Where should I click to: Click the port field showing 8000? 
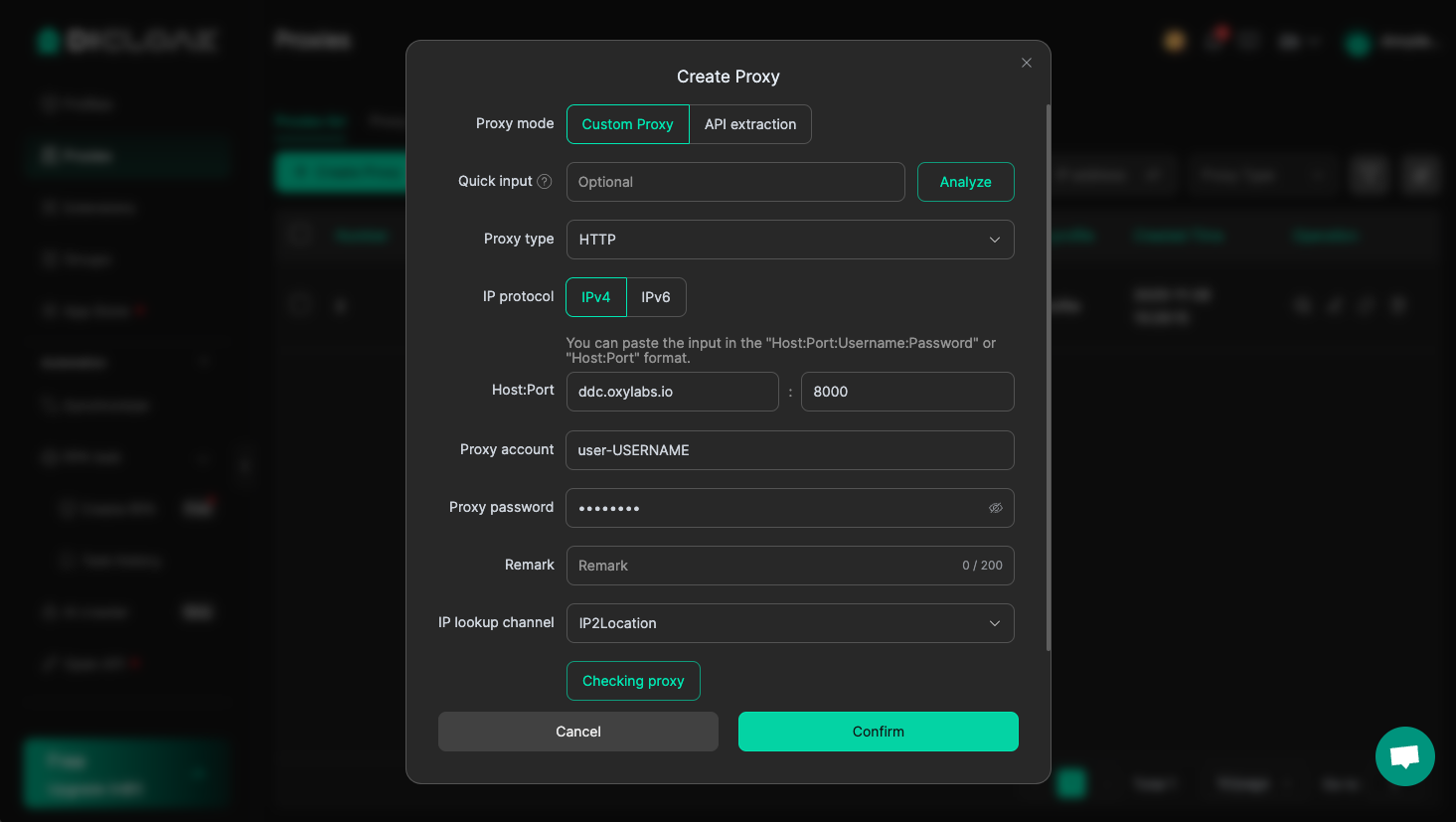pos(906,392)
